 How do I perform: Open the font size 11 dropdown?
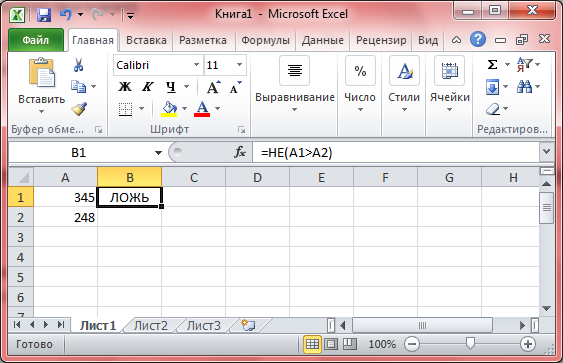point(239,65)
